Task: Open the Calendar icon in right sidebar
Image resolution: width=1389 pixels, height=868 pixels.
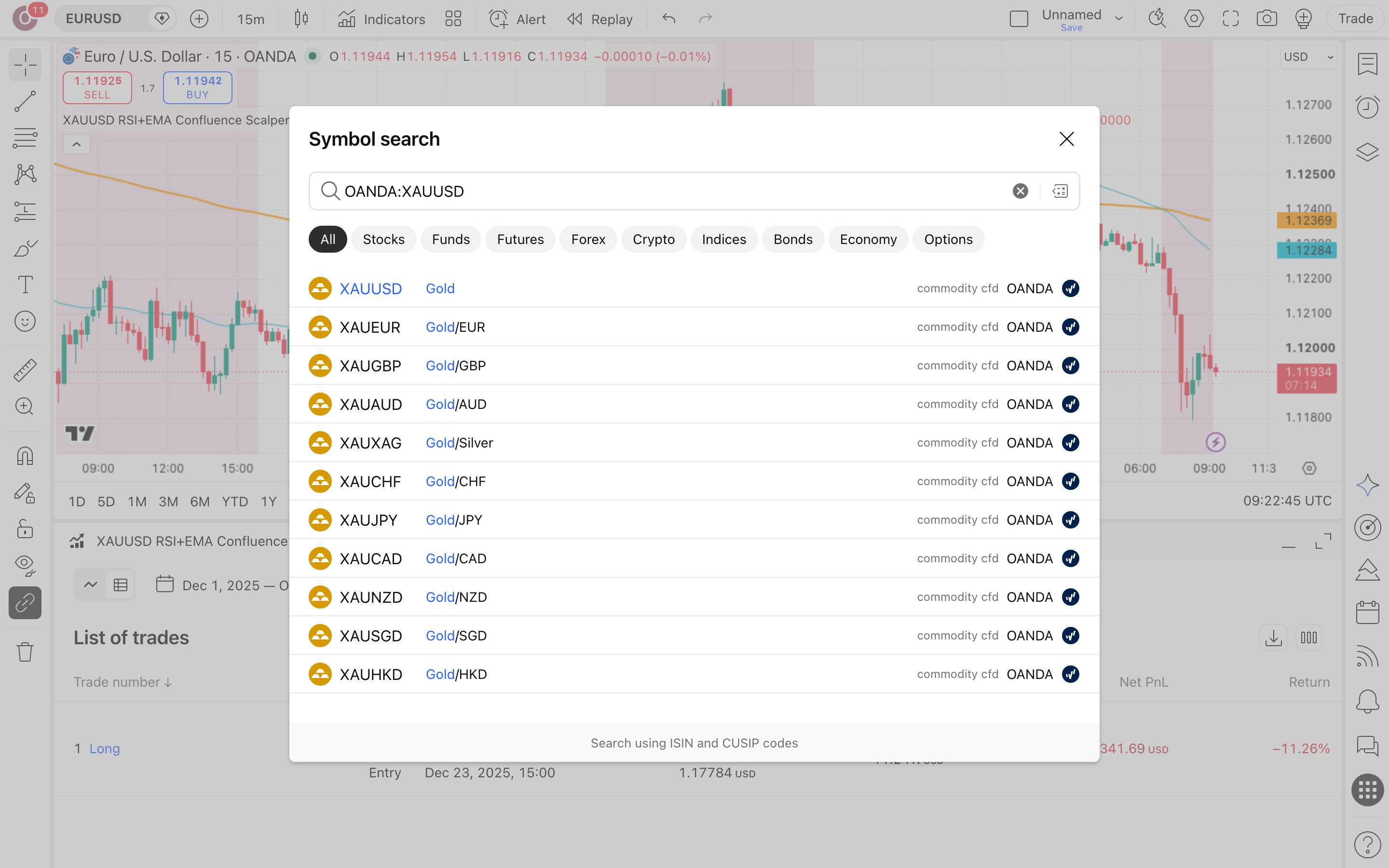Action: coord(1367,612)
